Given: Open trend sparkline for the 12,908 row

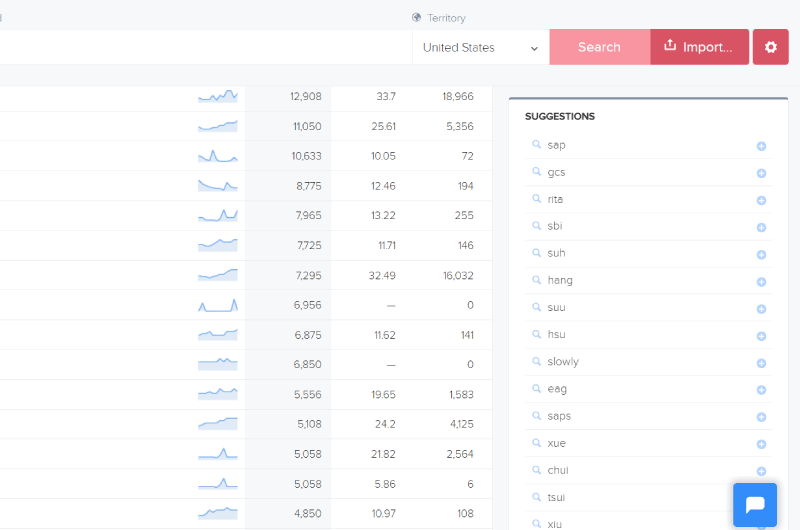Looking at the screenshot, I should point(218,96).
